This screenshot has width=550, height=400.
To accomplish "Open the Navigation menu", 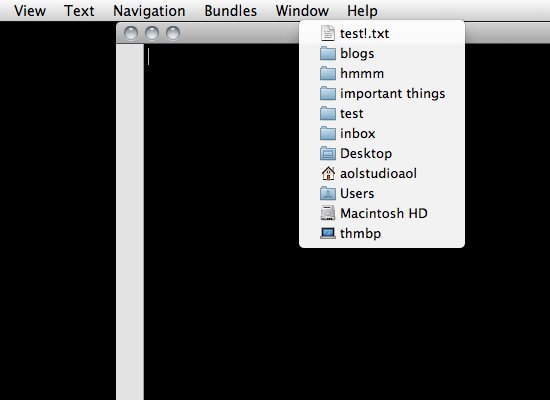I will (x=149, y=11).
